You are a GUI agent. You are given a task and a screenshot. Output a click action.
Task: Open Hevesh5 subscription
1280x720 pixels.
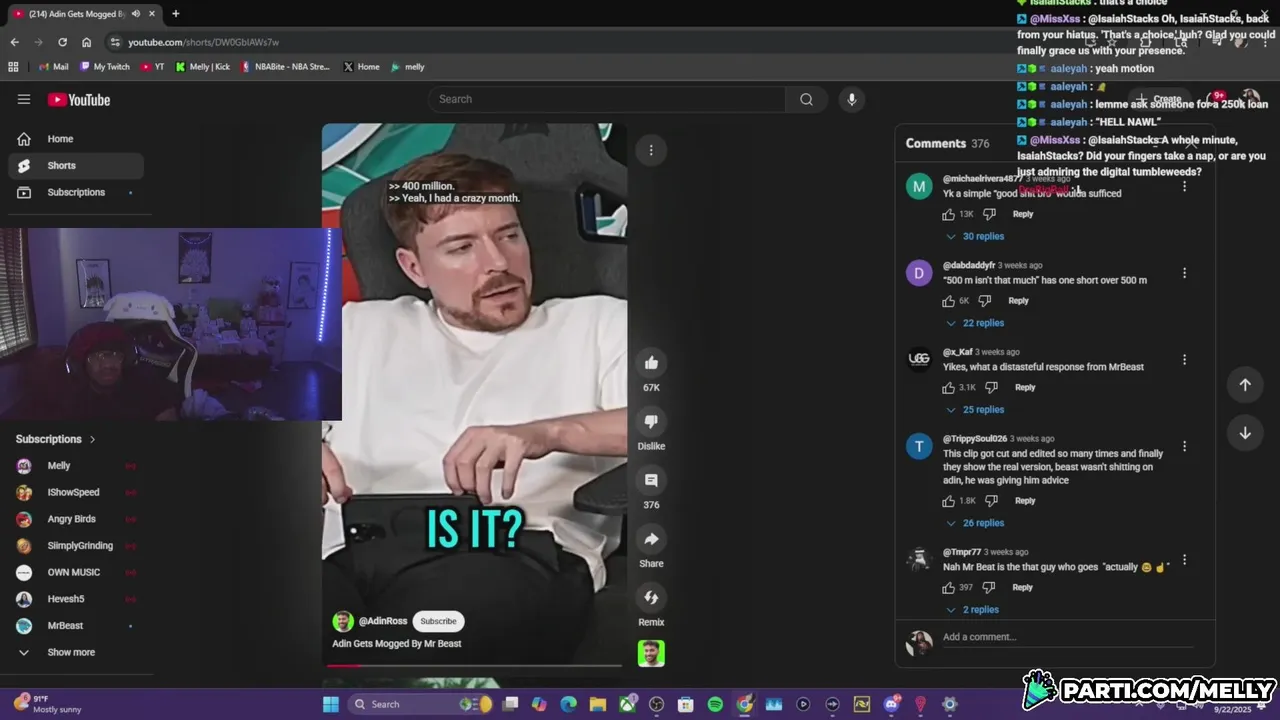click(x=76, y=599)
